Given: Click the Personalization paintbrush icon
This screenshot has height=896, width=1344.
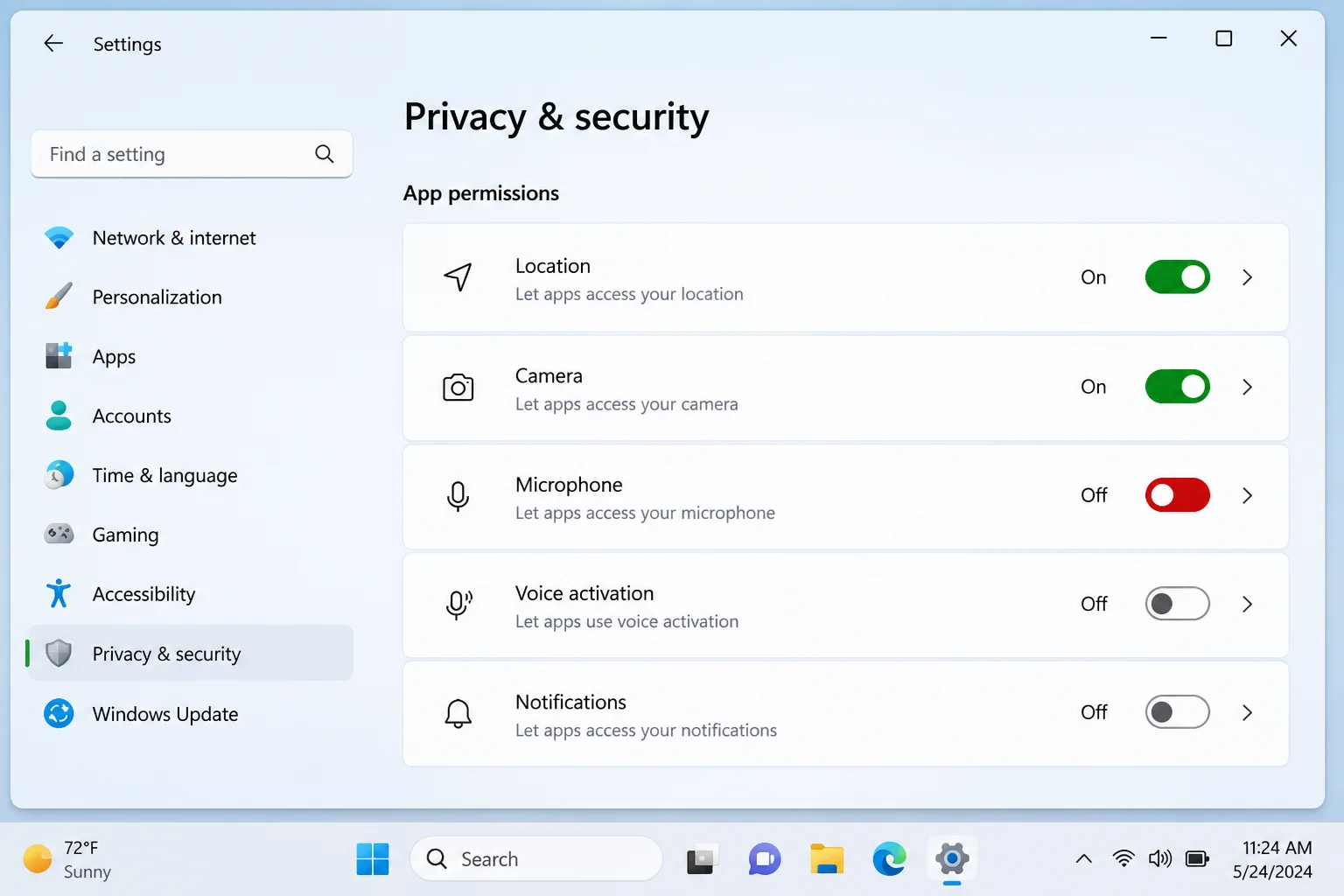Looking at the screenshot, I should point(59,297).
